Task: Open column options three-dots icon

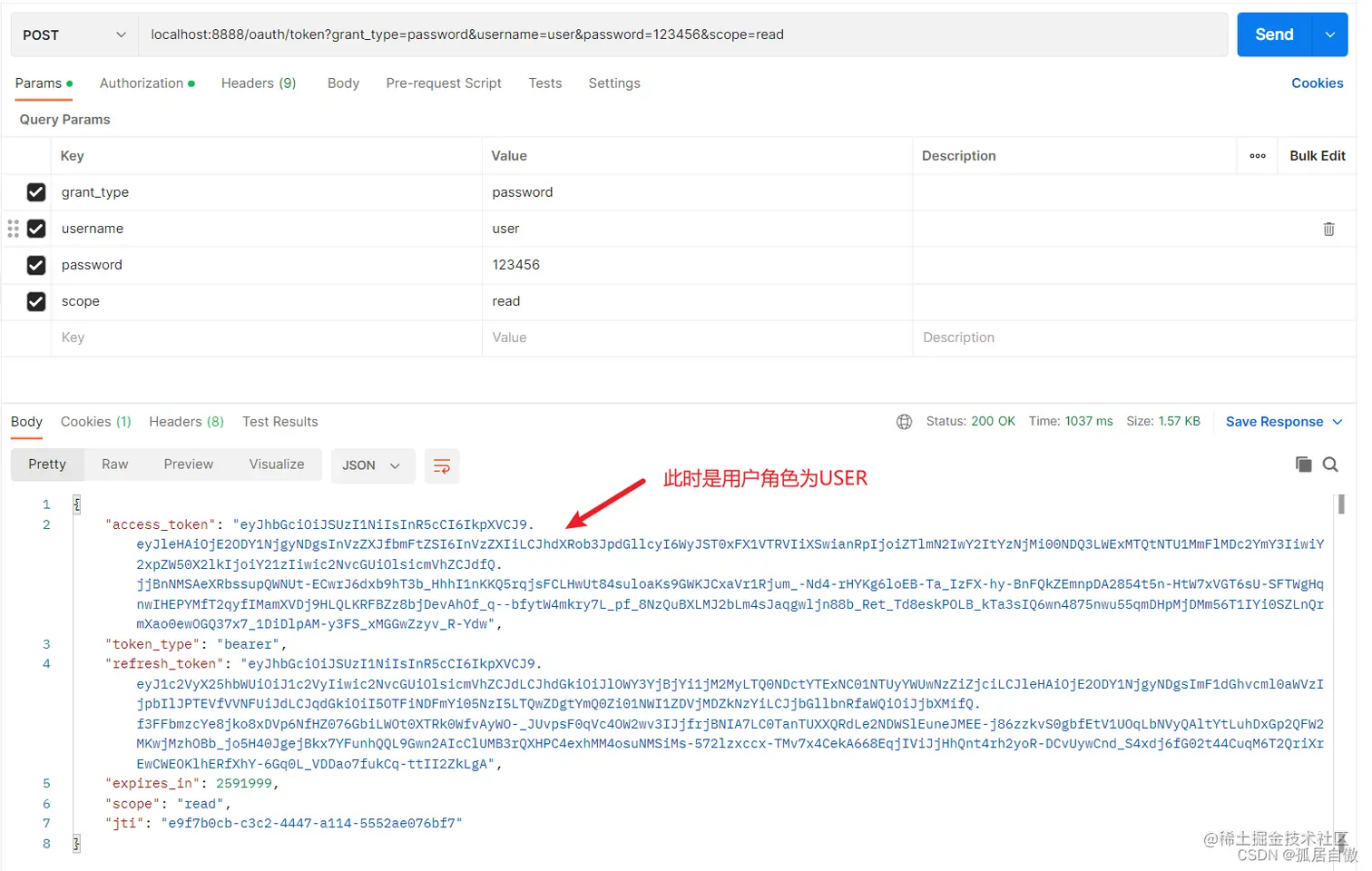Action: pos(1258,156)
